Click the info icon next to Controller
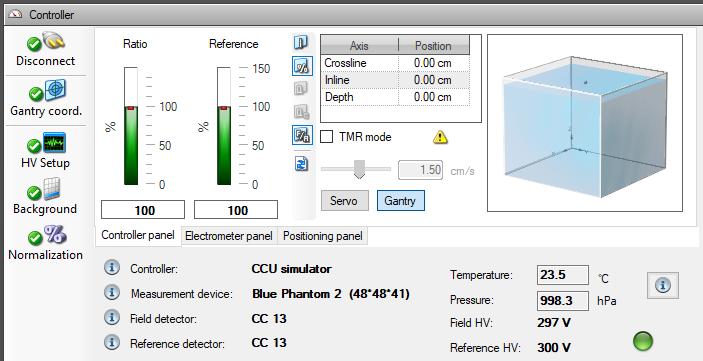Viewport: 703px width, 361px height. [112, 268]
